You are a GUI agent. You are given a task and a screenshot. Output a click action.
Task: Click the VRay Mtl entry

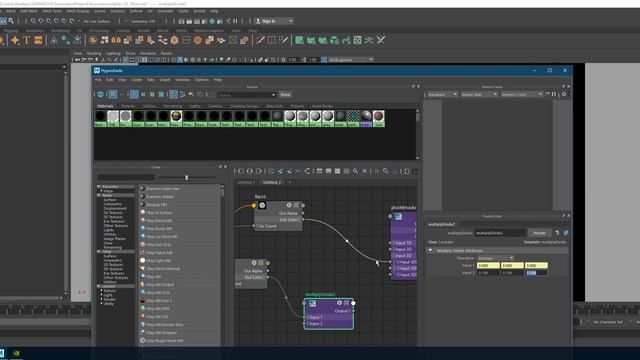[153, 277]
